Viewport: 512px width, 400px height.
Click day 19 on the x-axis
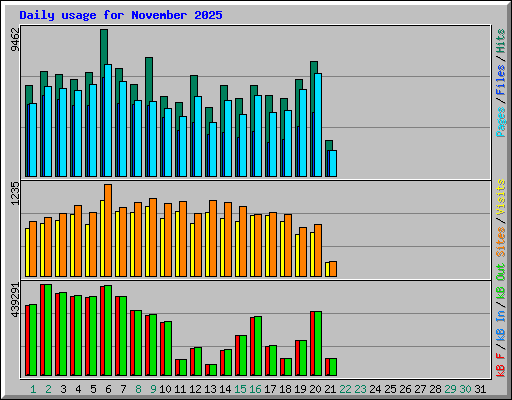pos(300,389)
